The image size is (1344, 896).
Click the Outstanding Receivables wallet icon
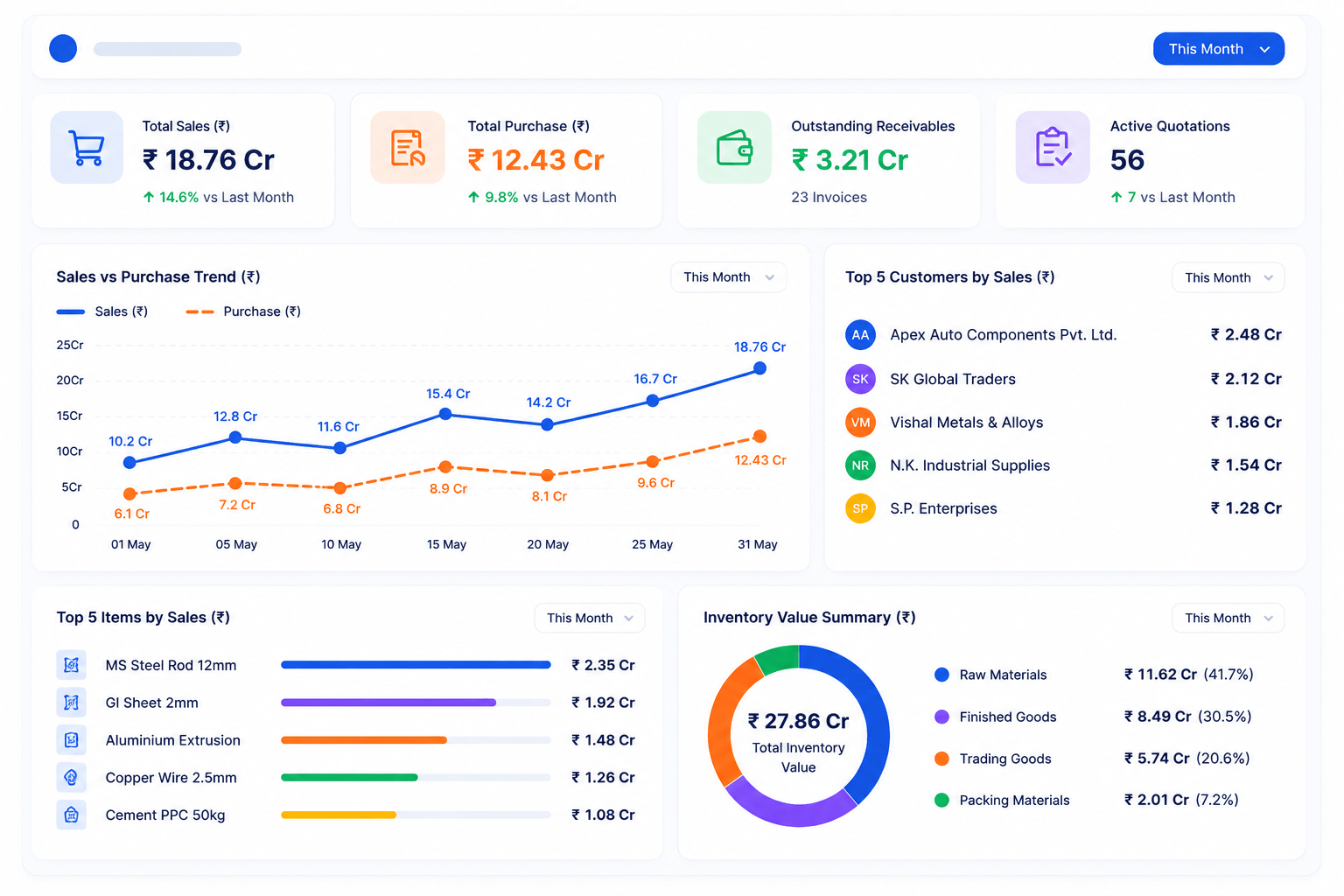tap(734, 147)
